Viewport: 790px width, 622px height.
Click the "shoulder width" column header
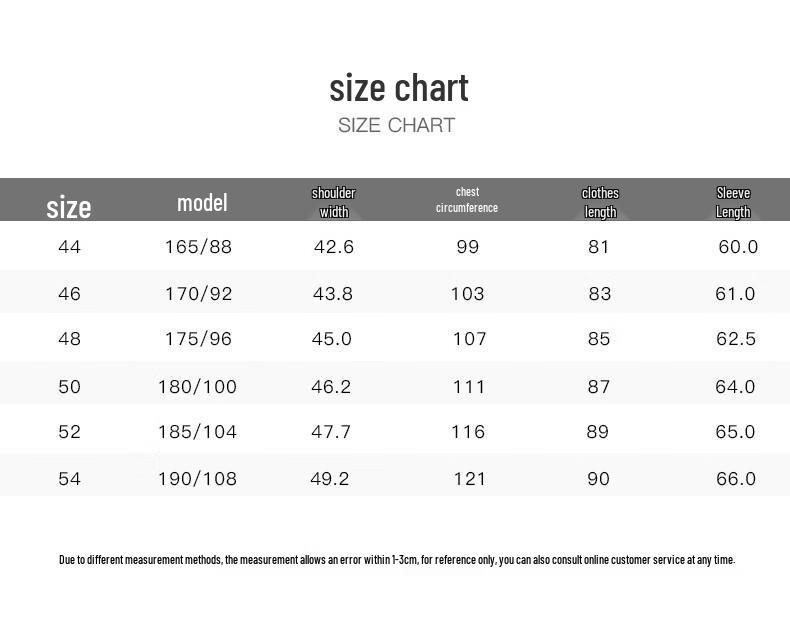333,202
